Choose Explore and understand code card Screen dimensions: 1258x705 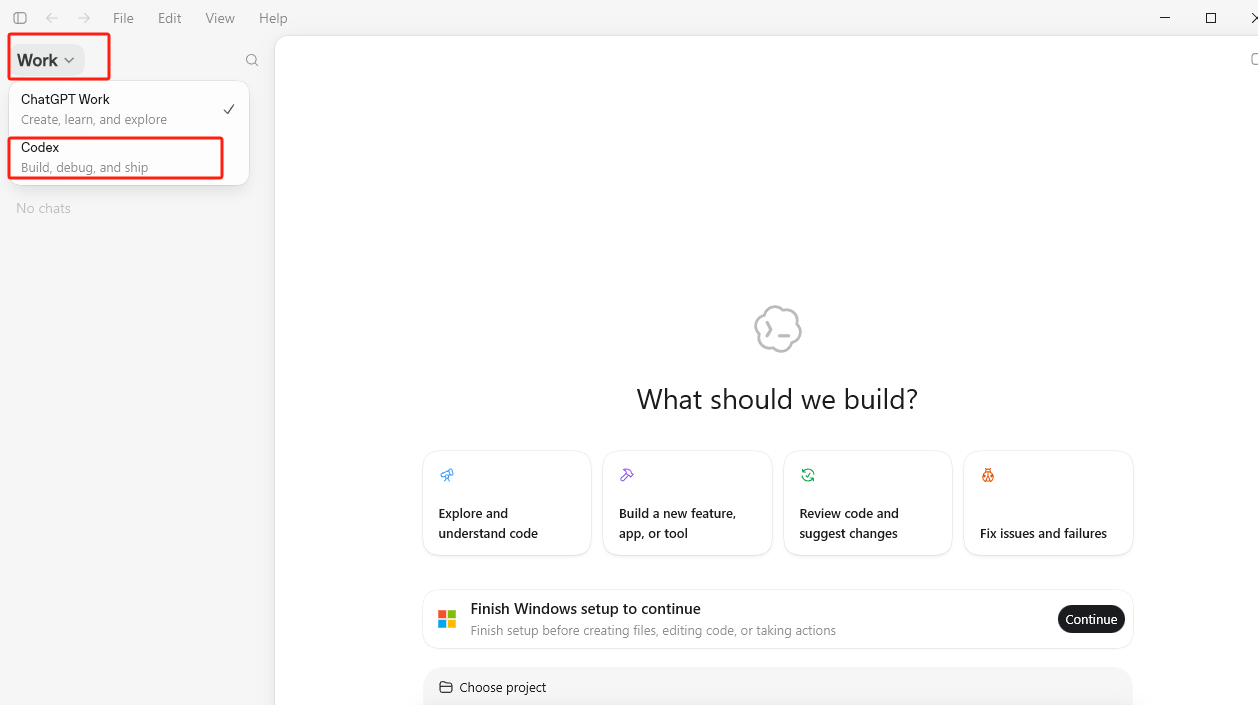507,503
